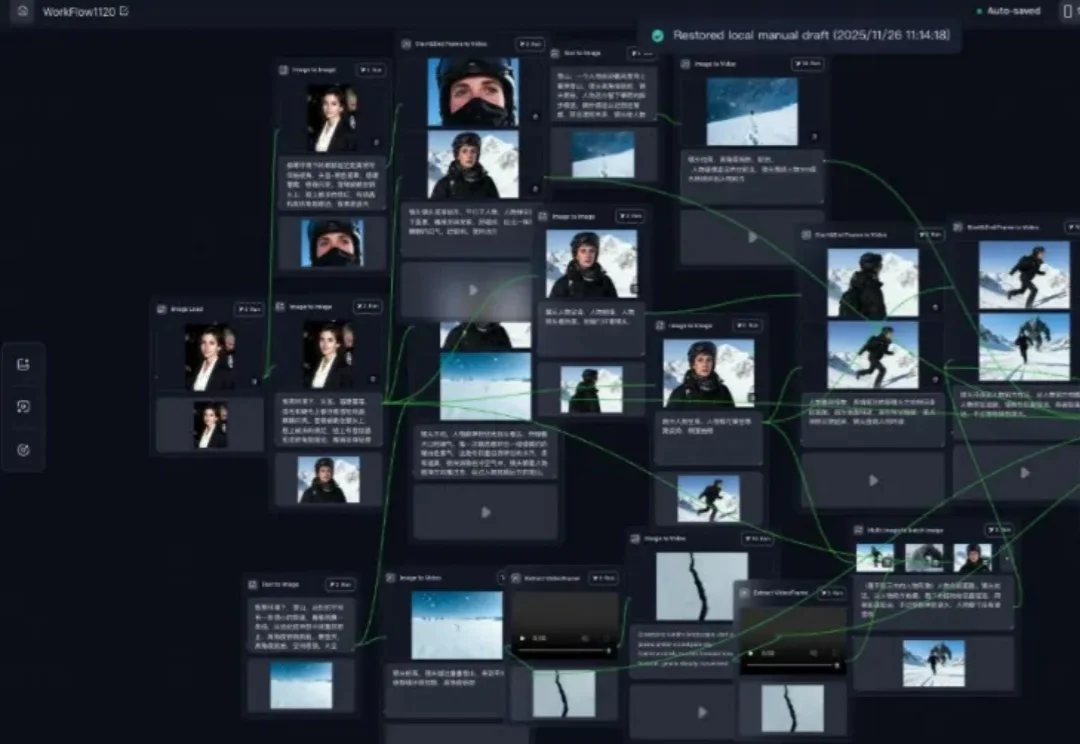Screen dimensions: 1080x744
Task: Click the top icon in left sidebar toolbar
Action: coord(24,365)
